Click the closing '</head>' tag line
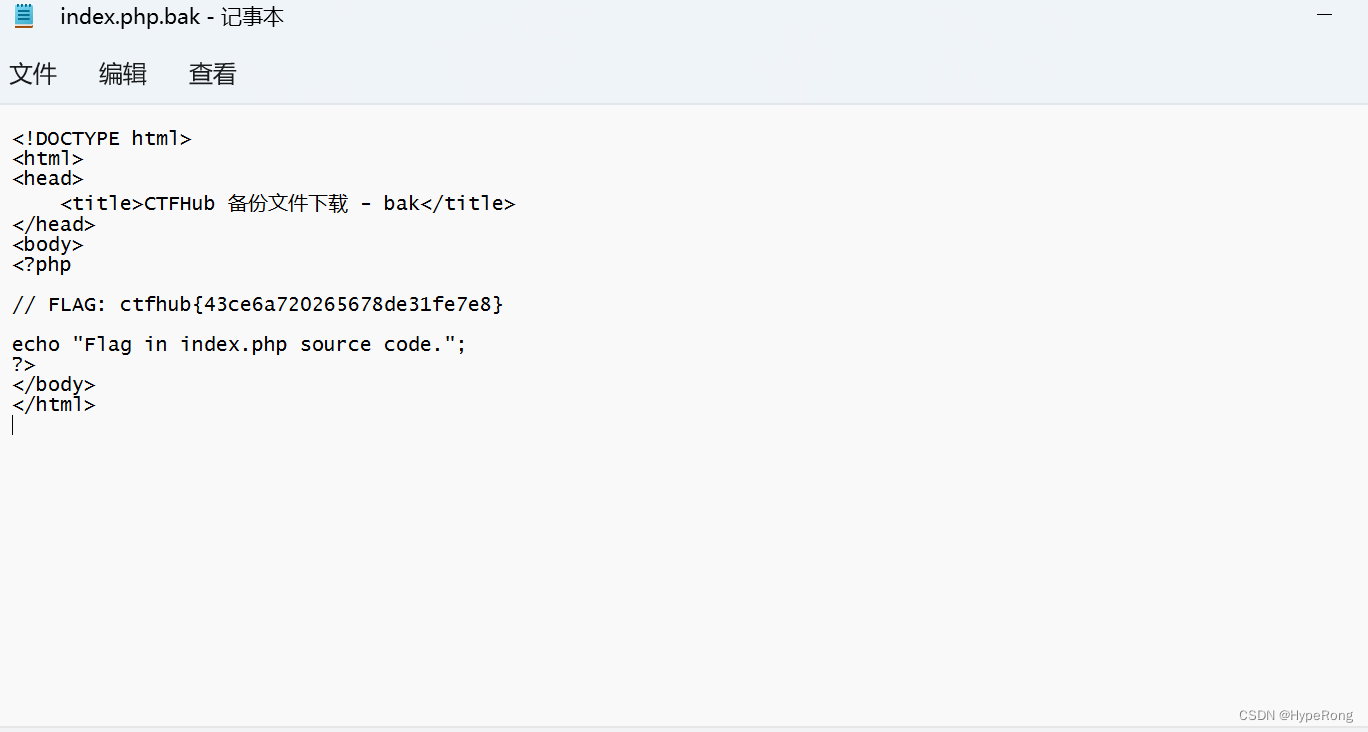This screenshot has width=1368, height=732. coord(54,225)
